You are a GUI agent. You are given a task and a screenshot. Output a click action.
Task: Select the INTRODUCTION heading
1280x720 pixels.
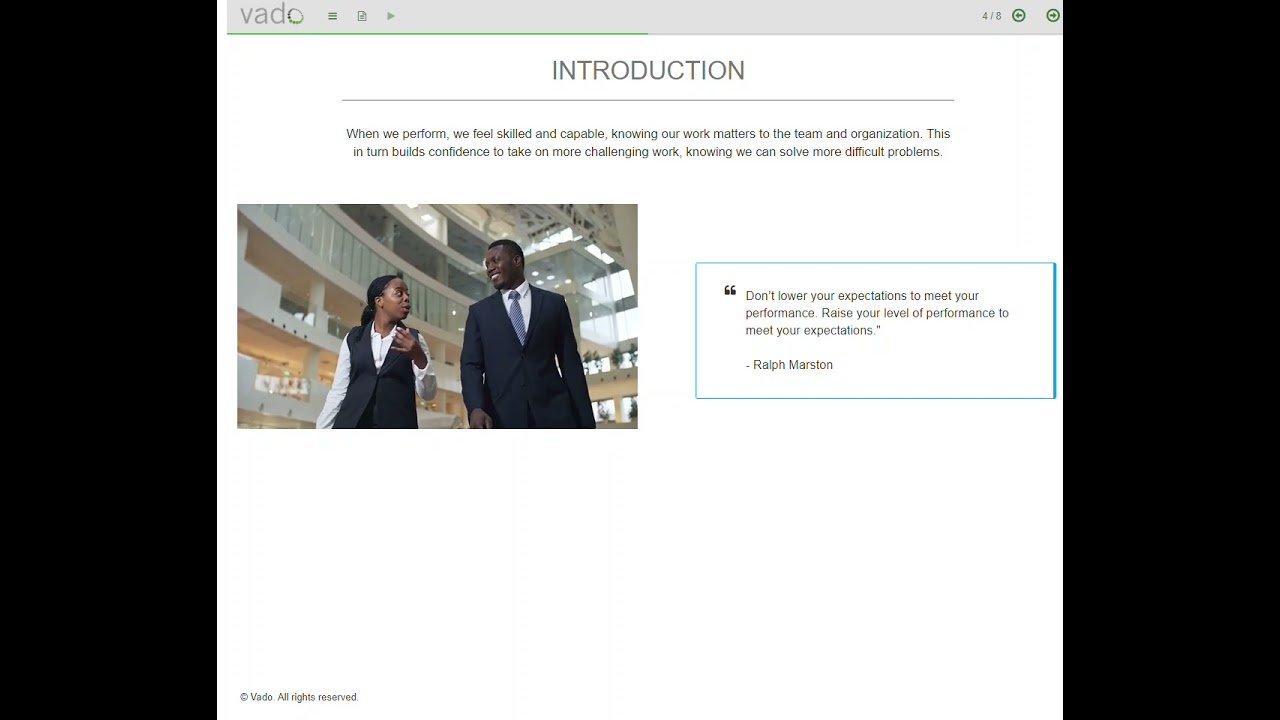(x=648, y=71)
